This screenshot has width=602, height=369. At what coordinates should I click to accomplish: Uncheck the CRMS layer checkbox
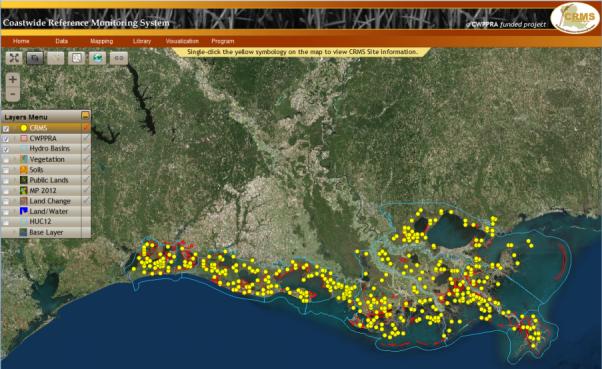click(x=6, y=129)
